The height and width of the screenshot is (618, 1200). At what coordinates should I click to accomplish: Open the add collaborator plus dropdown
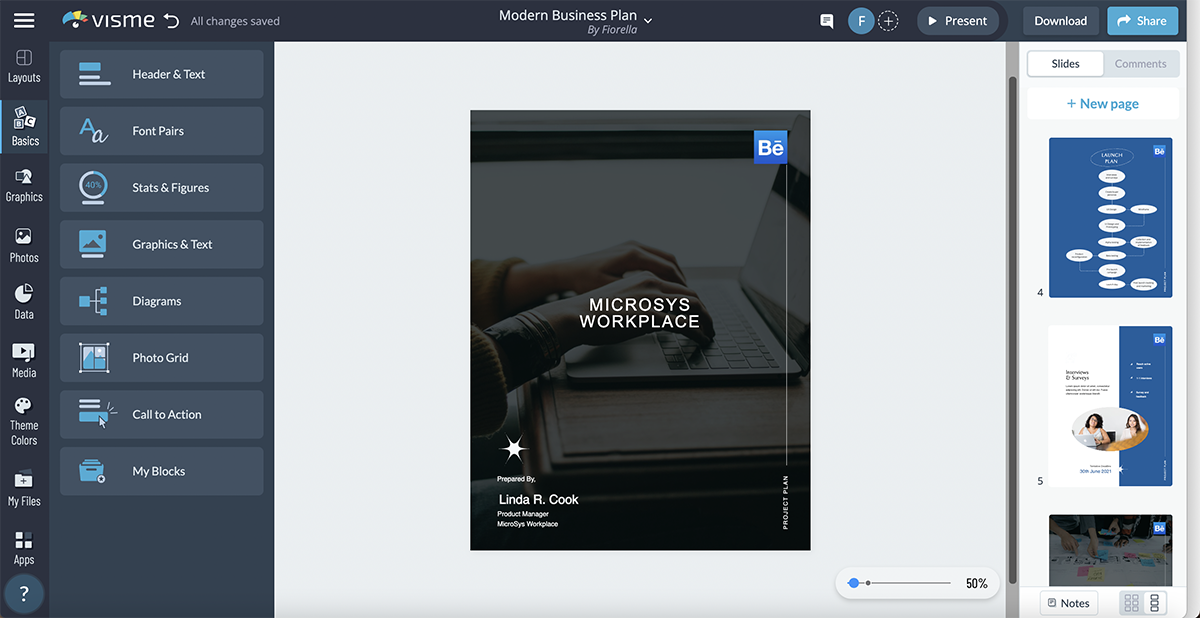click(888, 20)
